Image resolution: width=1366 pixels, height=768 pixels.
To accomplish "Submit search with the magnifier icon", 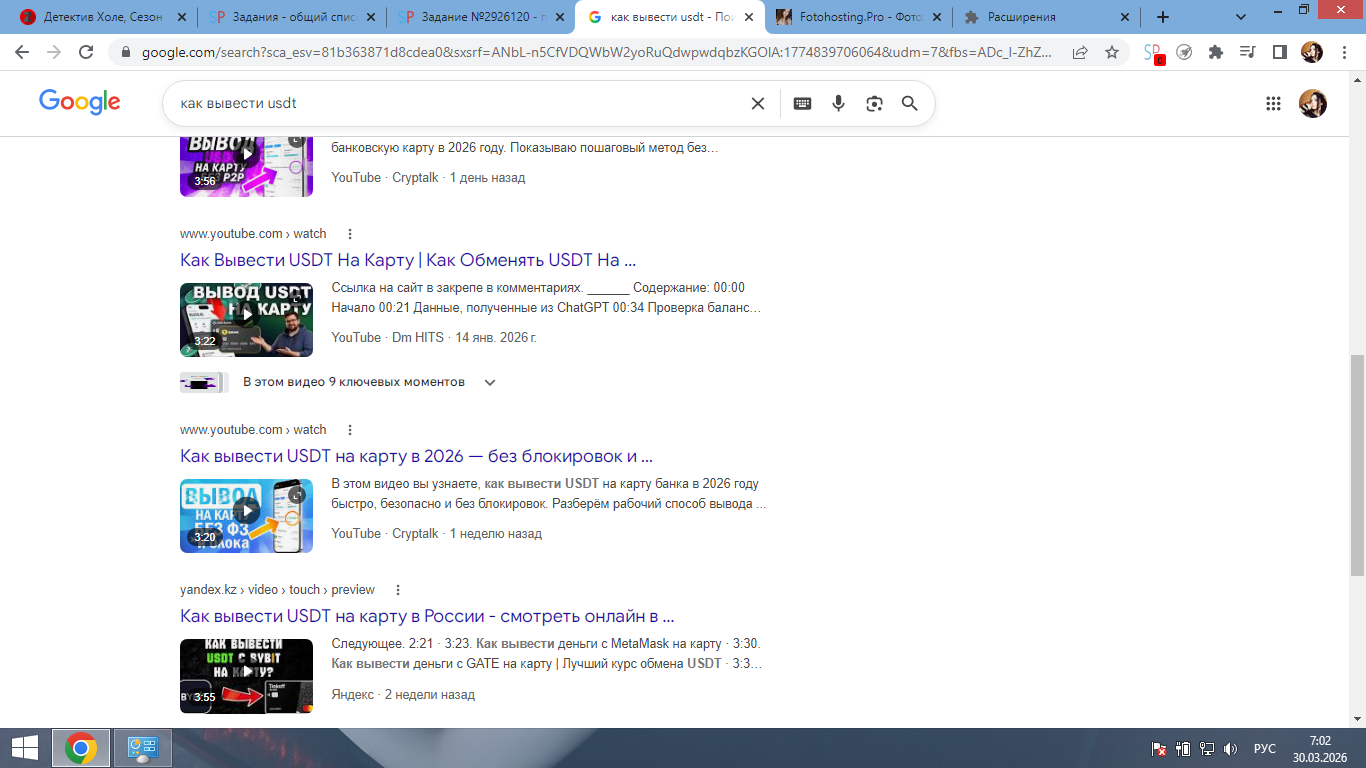I will tap(909, 103).
